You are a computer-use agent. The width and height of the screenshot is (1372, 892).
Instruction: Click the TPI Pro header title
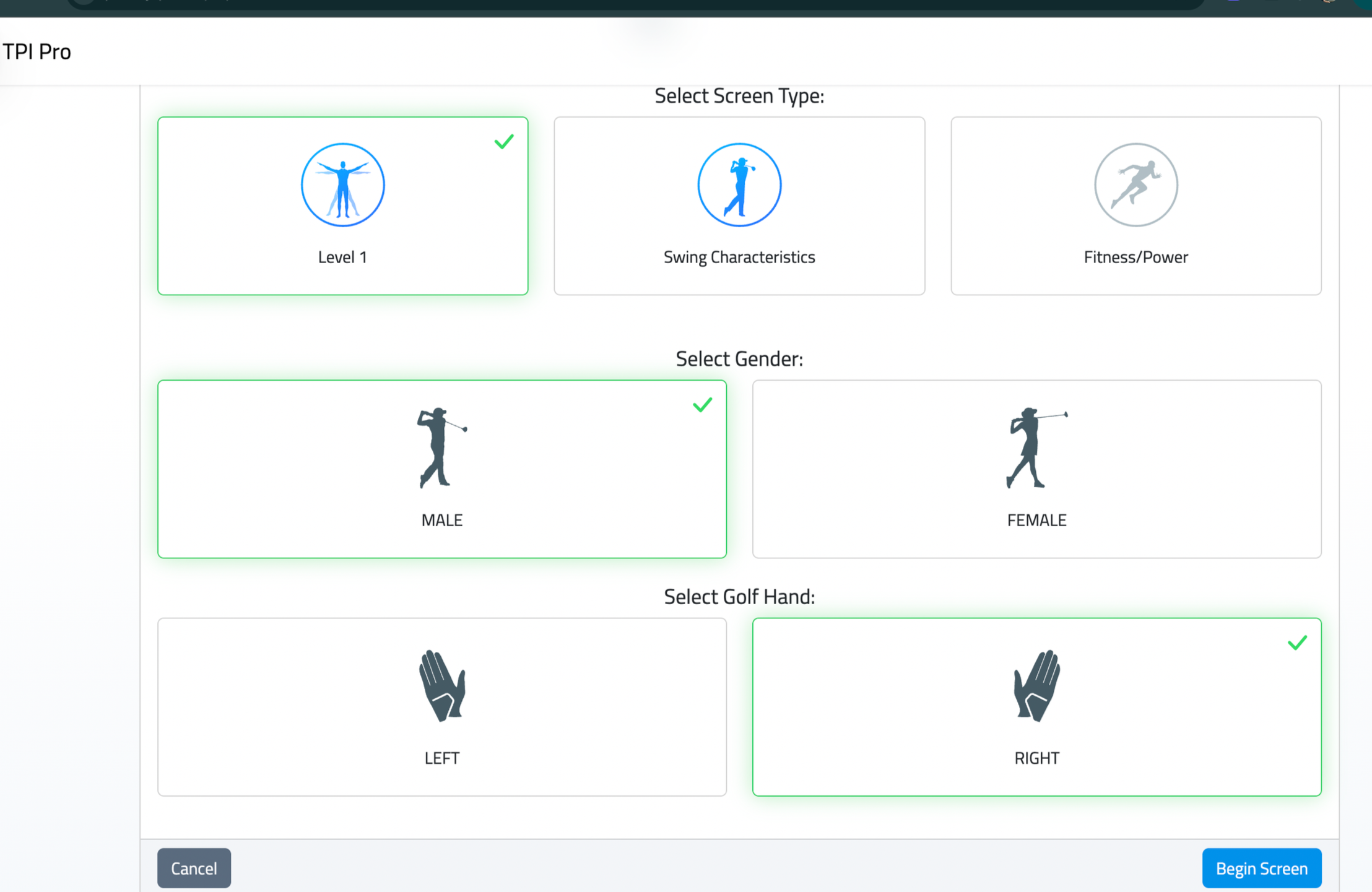(x=37, y=51)
